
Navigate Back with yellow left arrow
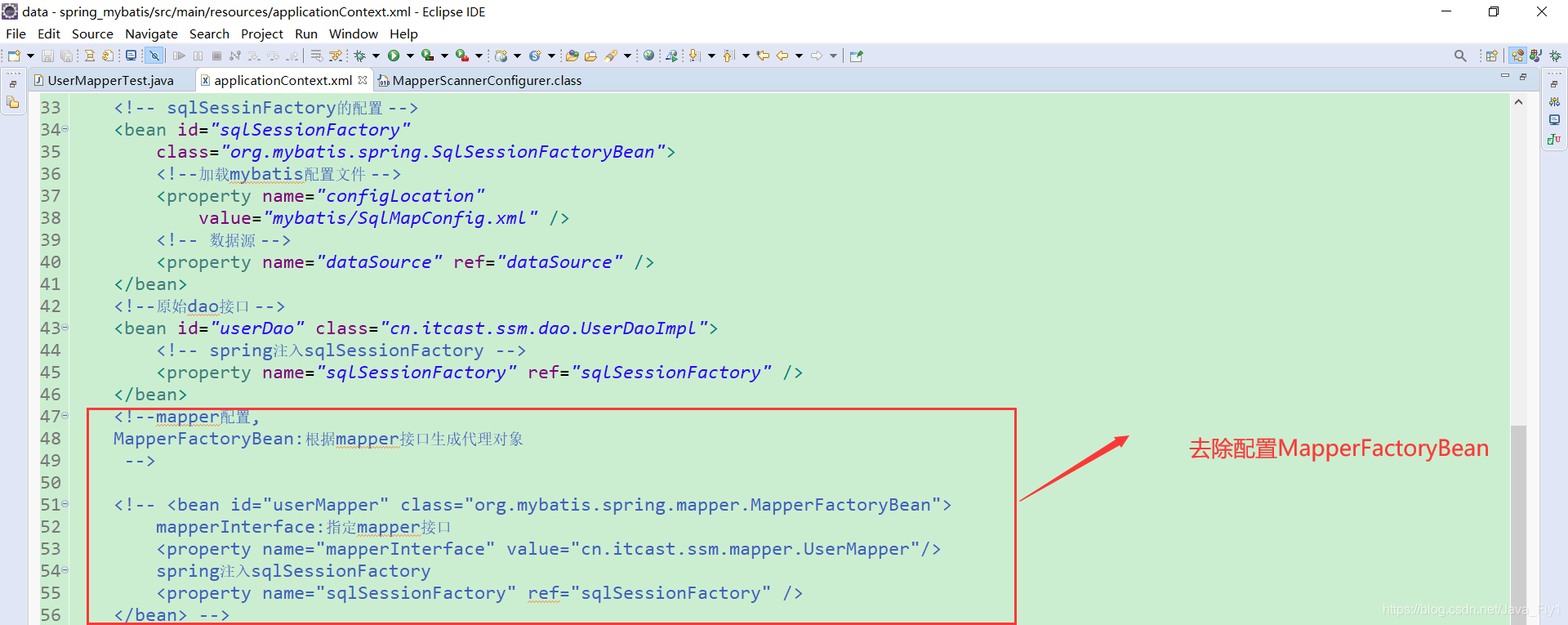[782, 56]
